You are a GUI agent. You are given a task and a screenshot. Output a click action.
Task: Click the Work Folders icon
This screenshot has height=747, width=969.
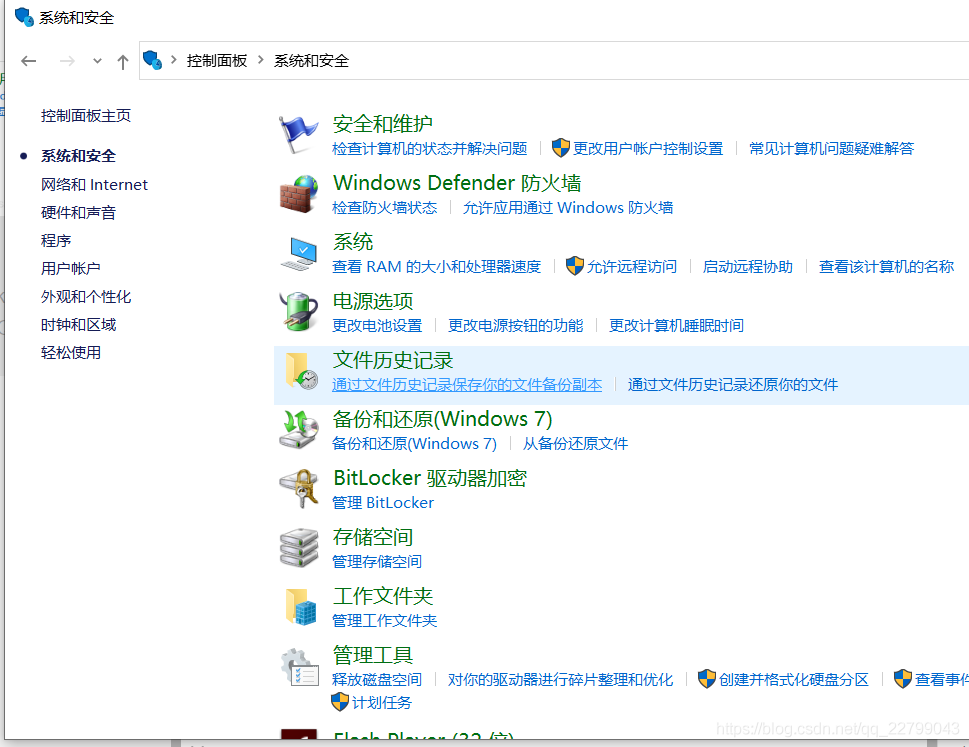pos(301,606)
